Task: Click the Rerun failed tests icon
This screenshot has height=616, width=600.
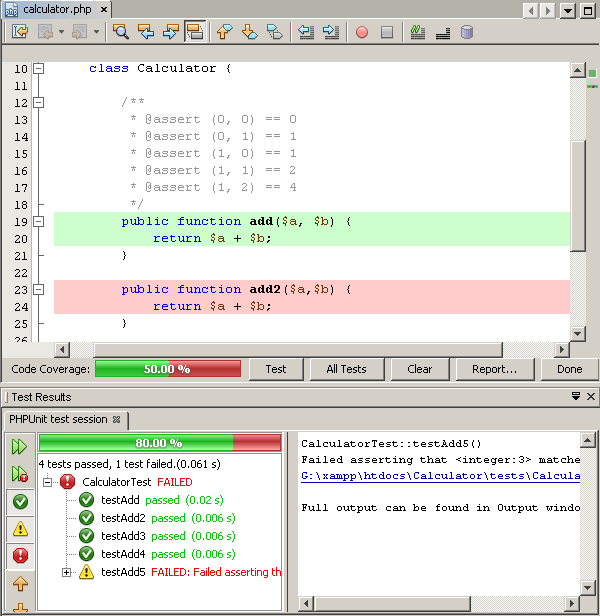Action: 19,474
